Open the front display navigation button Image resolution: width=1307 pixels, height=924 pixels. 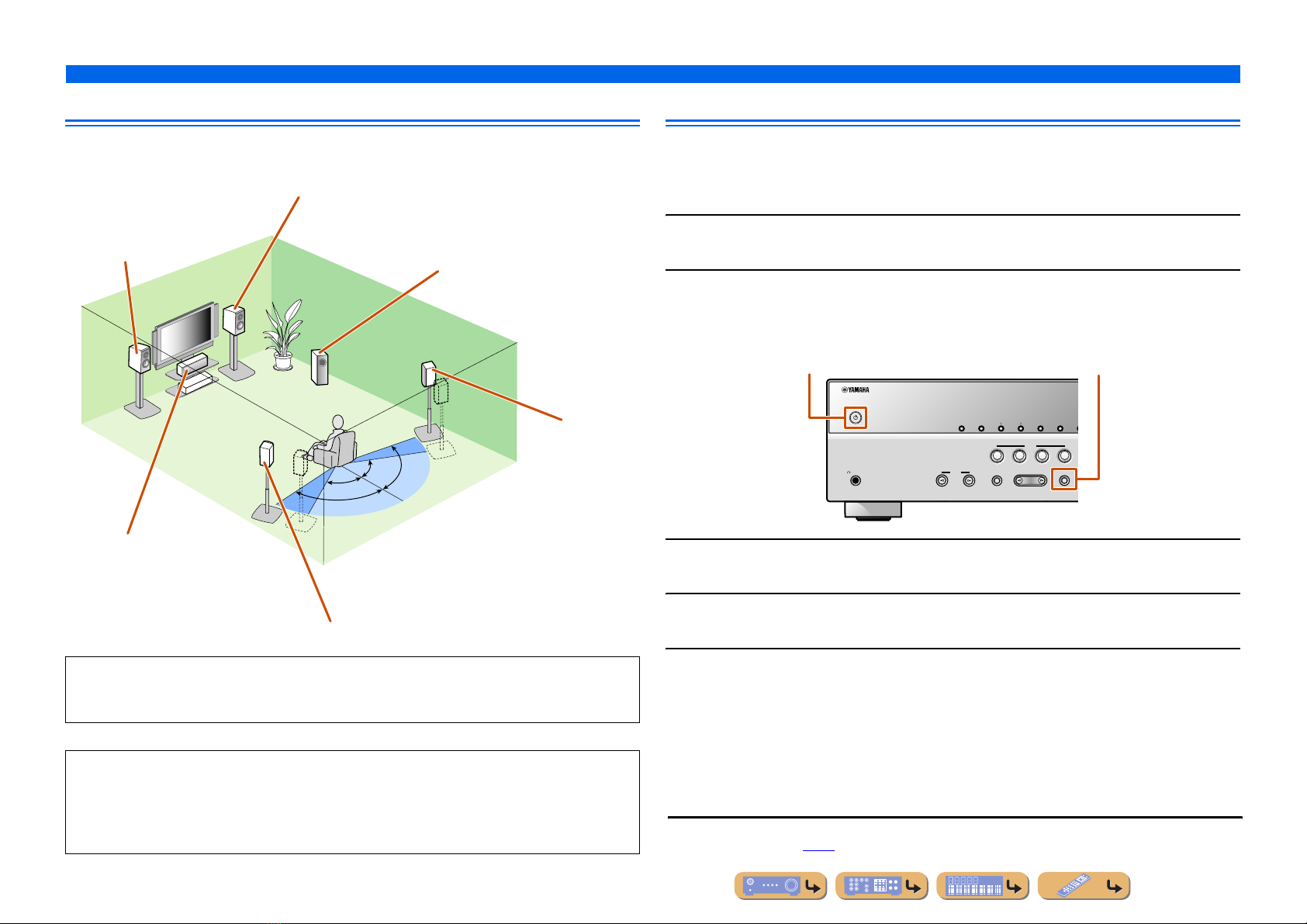point(983,886)
